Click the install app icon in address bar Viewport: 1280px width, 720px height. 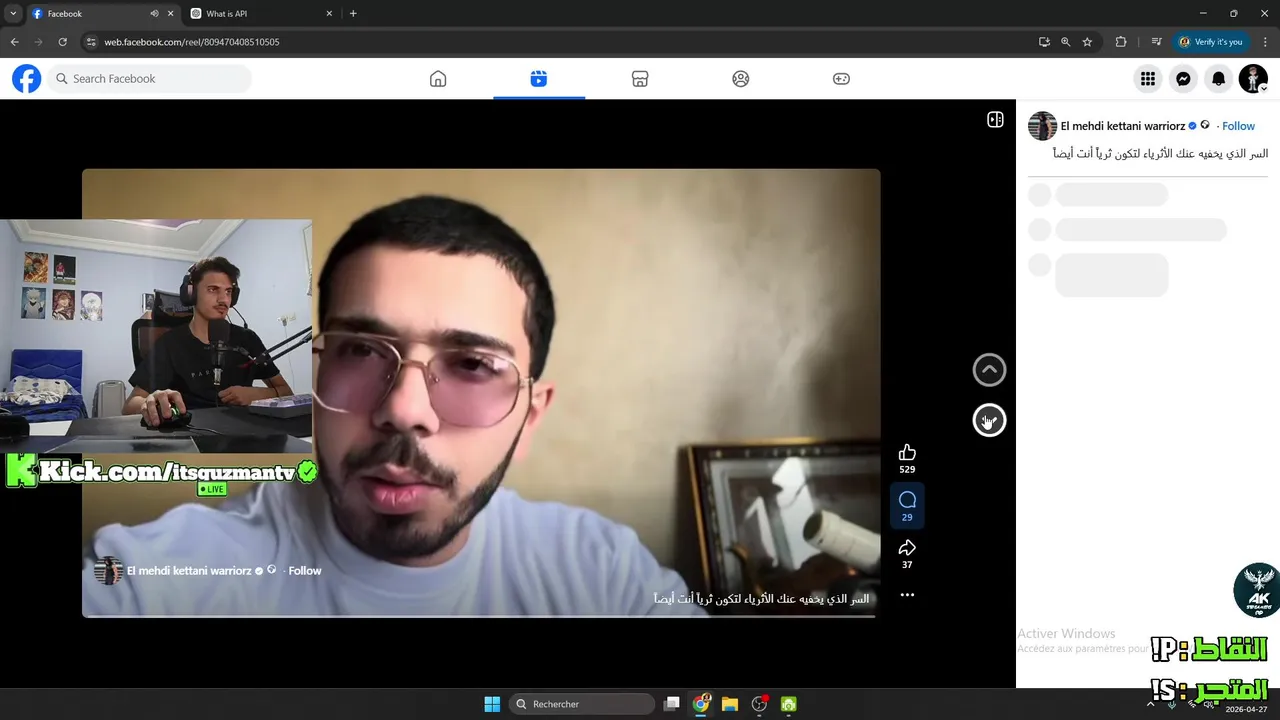coord(1044,42)
